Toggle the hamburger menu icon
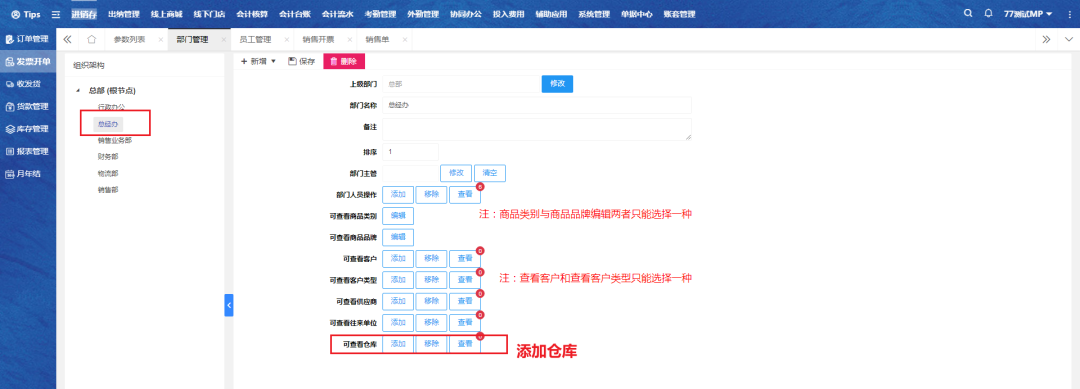The image size is (1080, 389). (x=56, y=14)
